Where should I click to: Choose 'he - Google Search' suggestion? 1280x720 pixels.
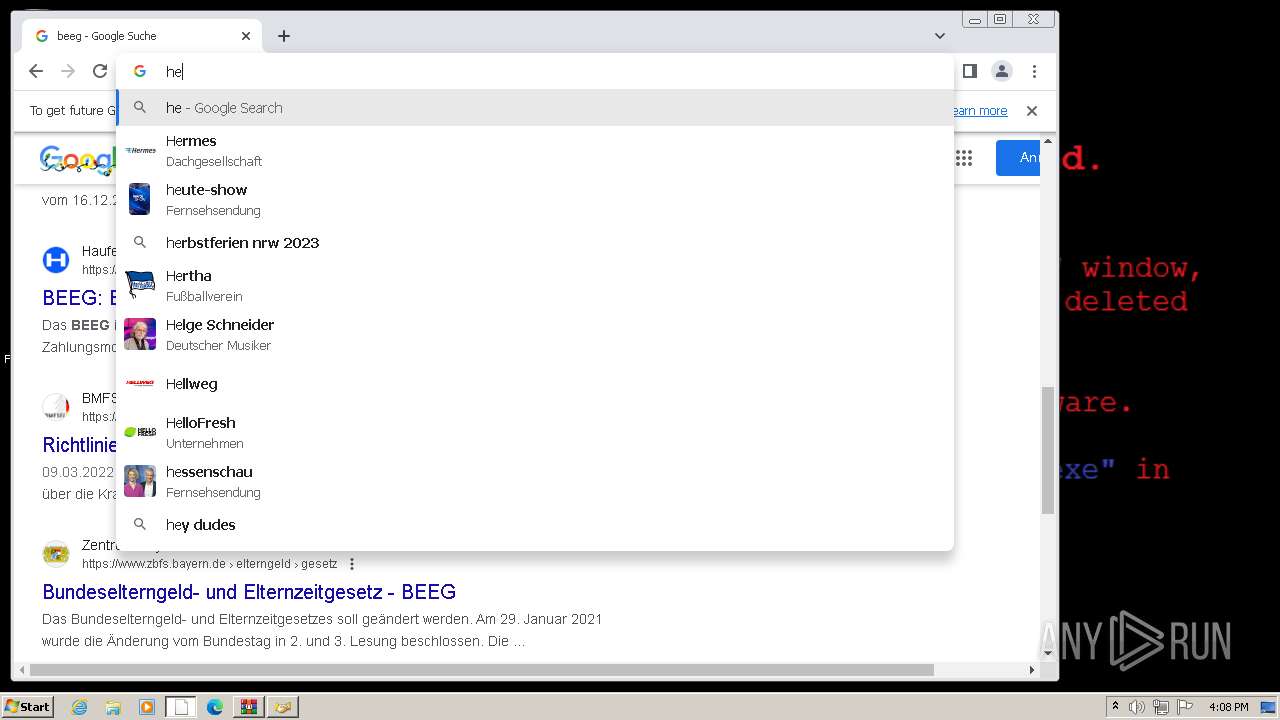535,108
